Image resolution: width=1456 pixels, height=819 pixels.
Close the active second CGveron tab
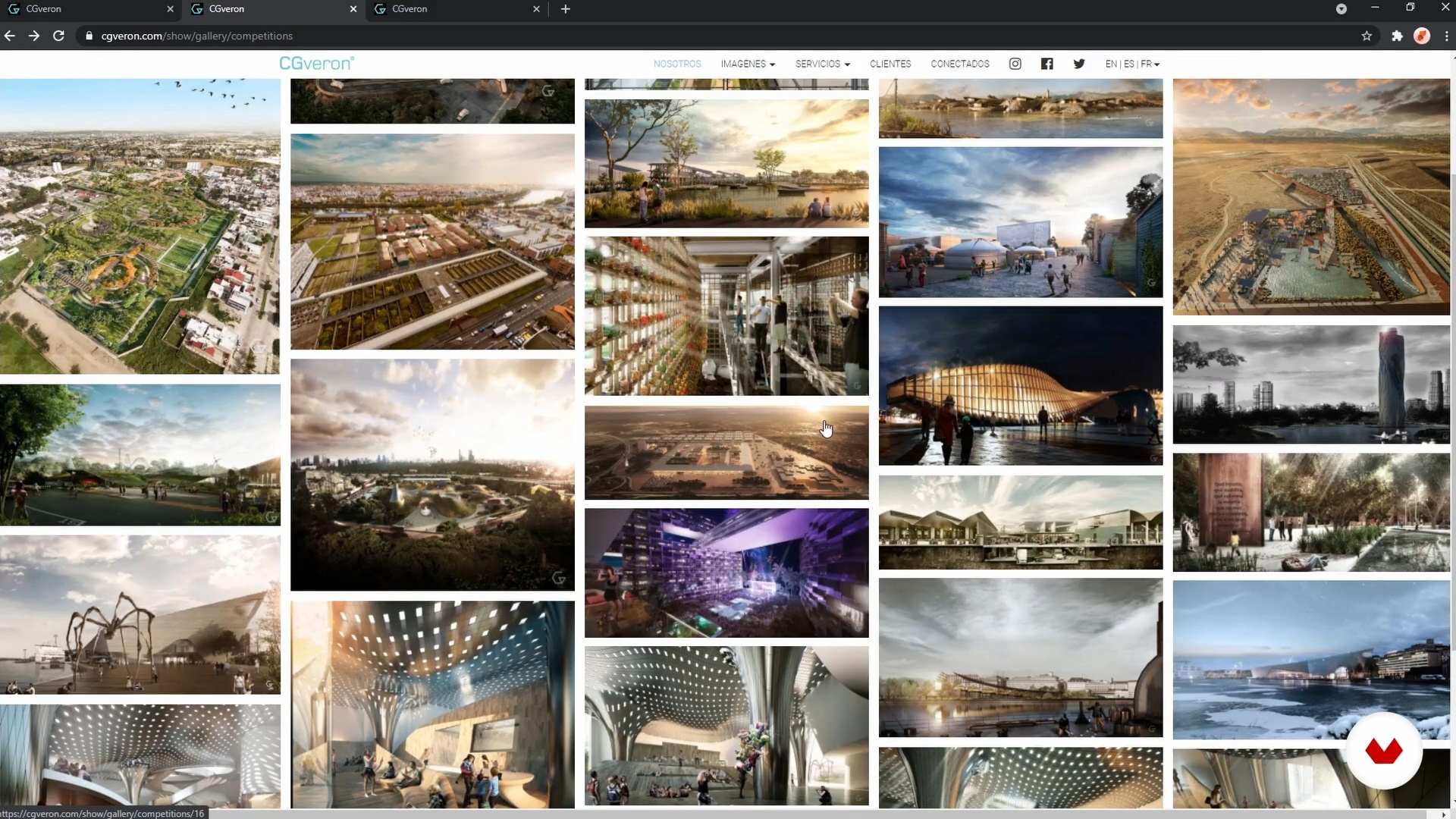[353, 9]
